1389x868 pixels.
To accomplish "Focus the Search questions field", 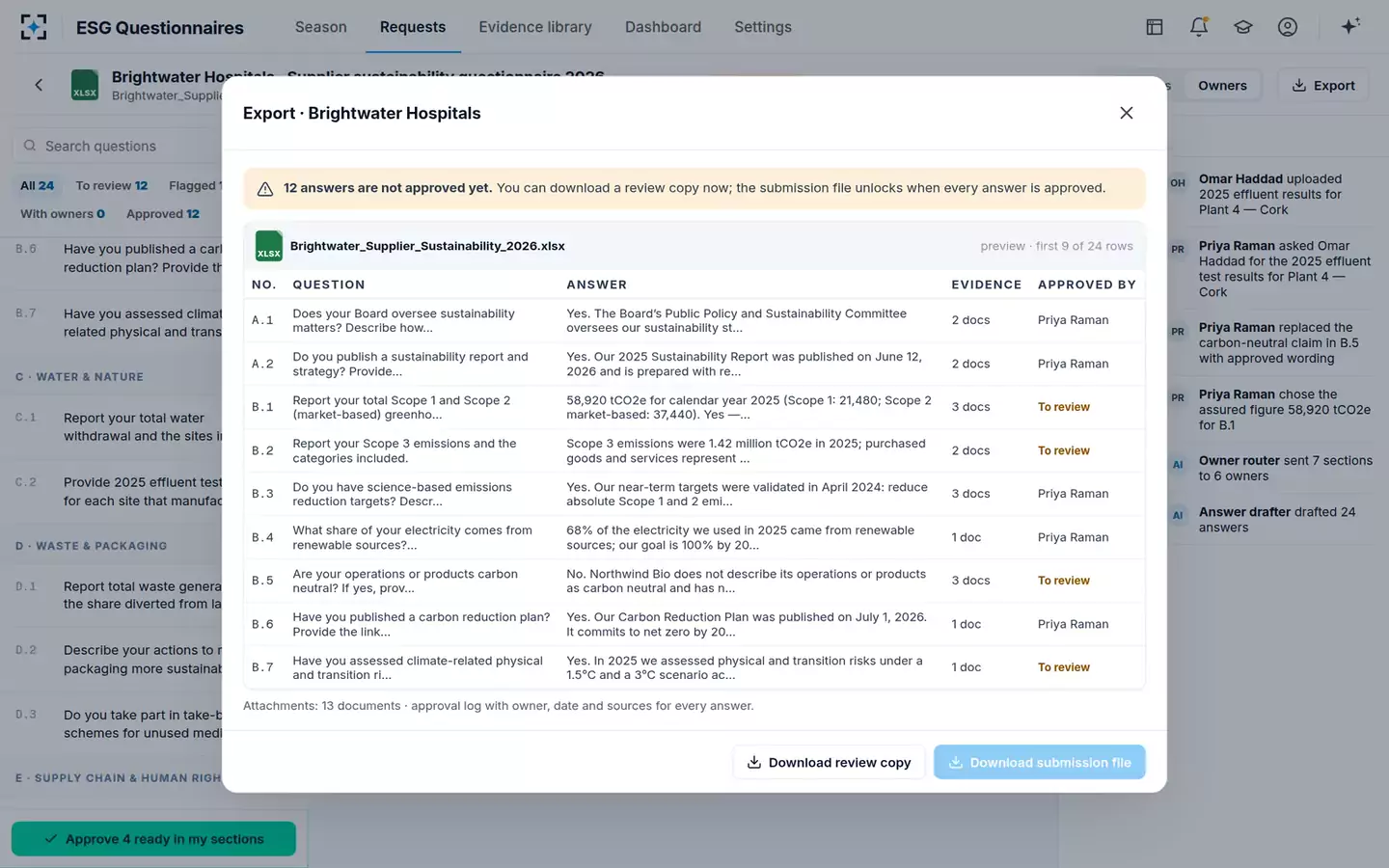I will 120,146.
